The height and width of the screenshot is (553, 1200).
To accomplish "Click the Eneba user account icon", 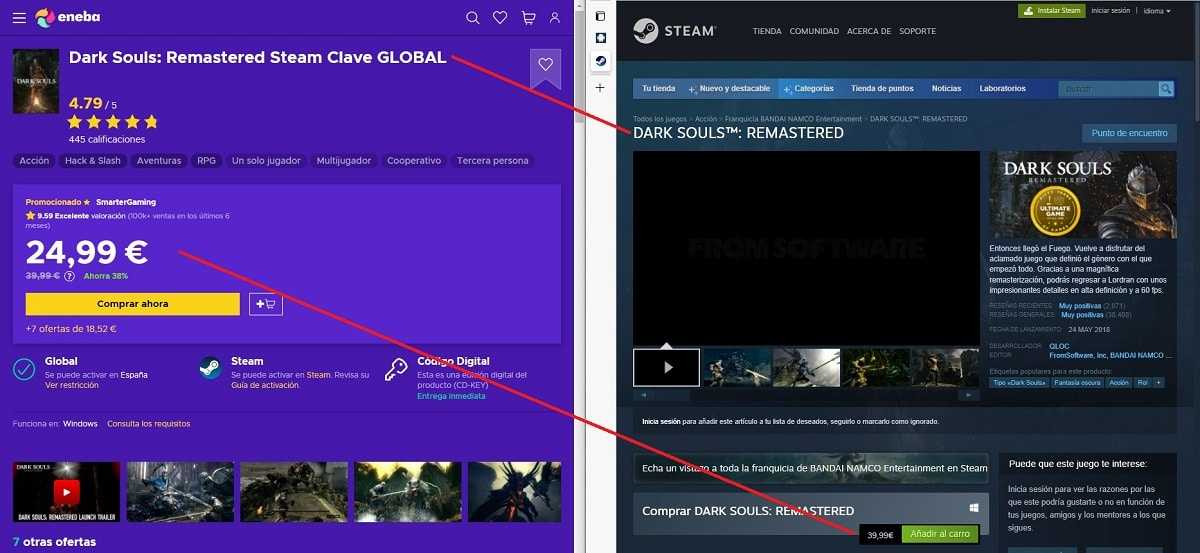I will point(555,18).
